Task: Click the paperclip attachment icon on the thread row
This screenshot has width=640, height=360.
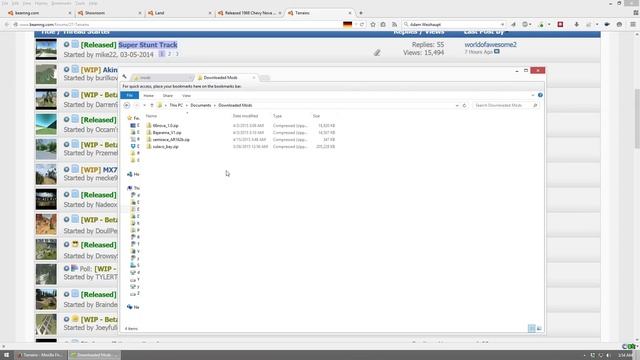Action: (x=377, y=53)
